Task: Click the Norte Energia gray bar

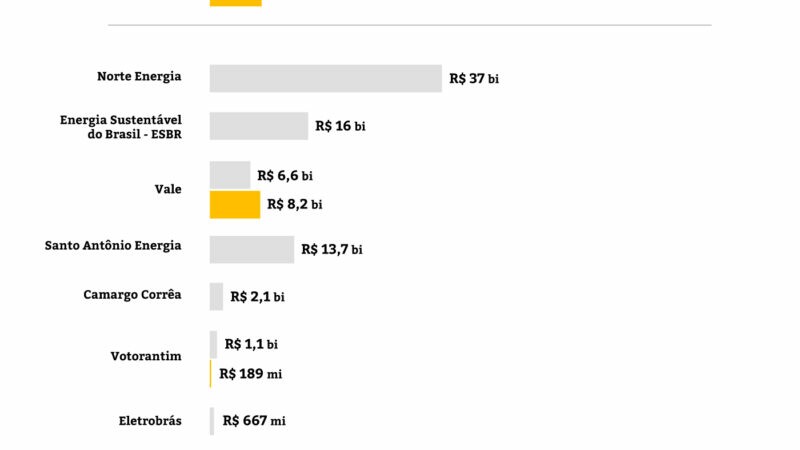Action: coord(325,78)
